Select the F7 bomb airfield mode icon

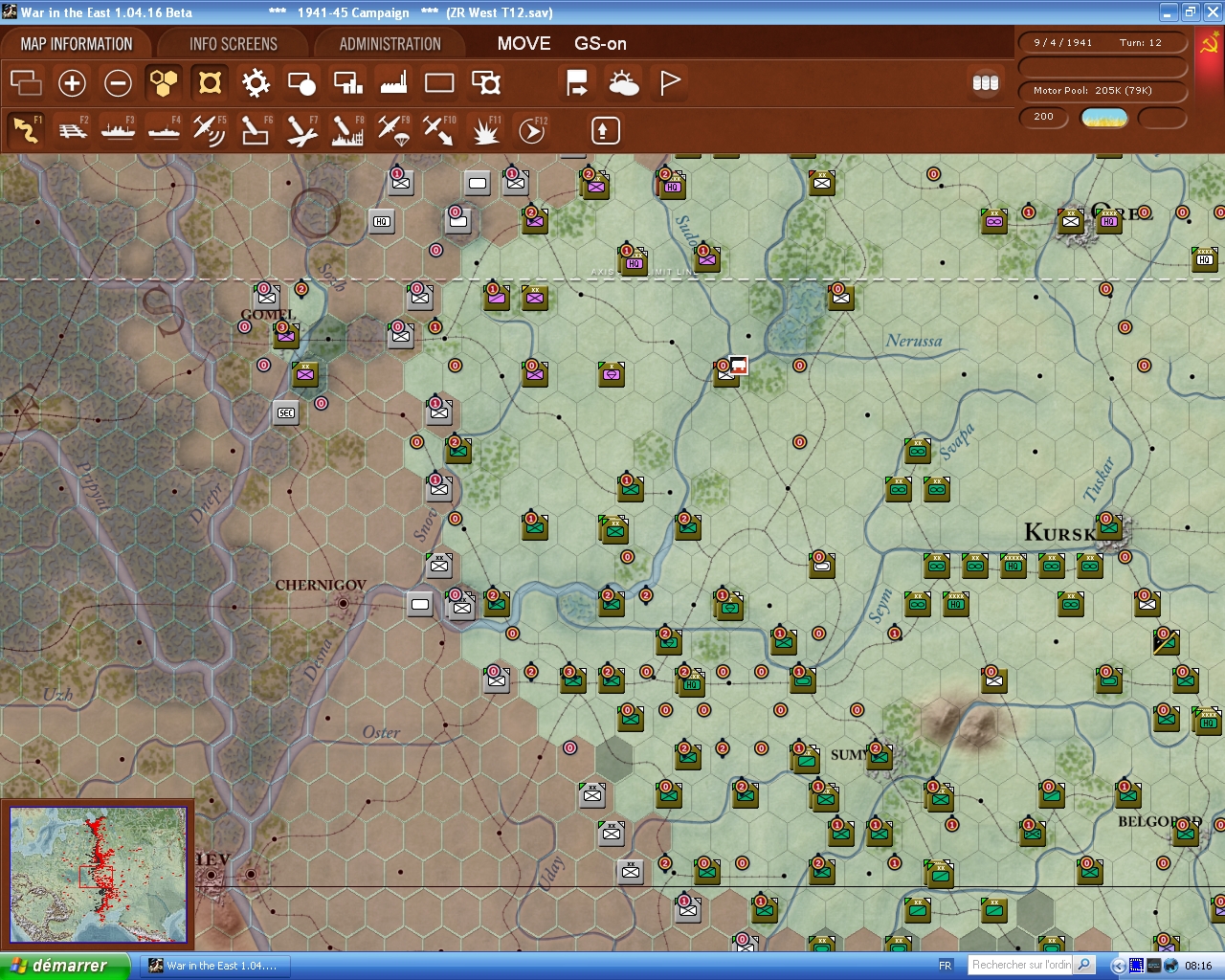tap(301, 130)
